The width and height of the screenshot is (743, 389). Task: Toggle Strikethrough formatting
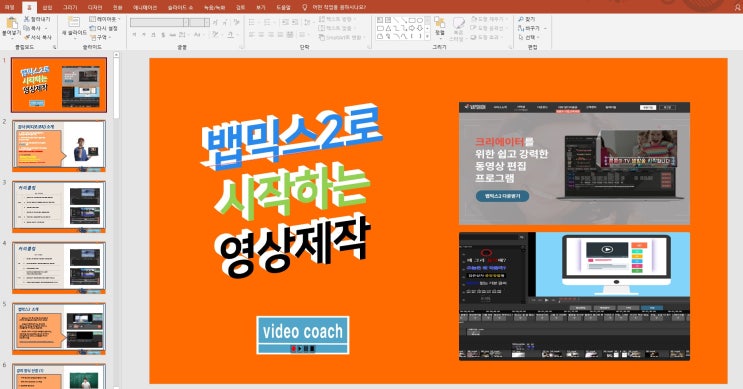tap(172, 35)
